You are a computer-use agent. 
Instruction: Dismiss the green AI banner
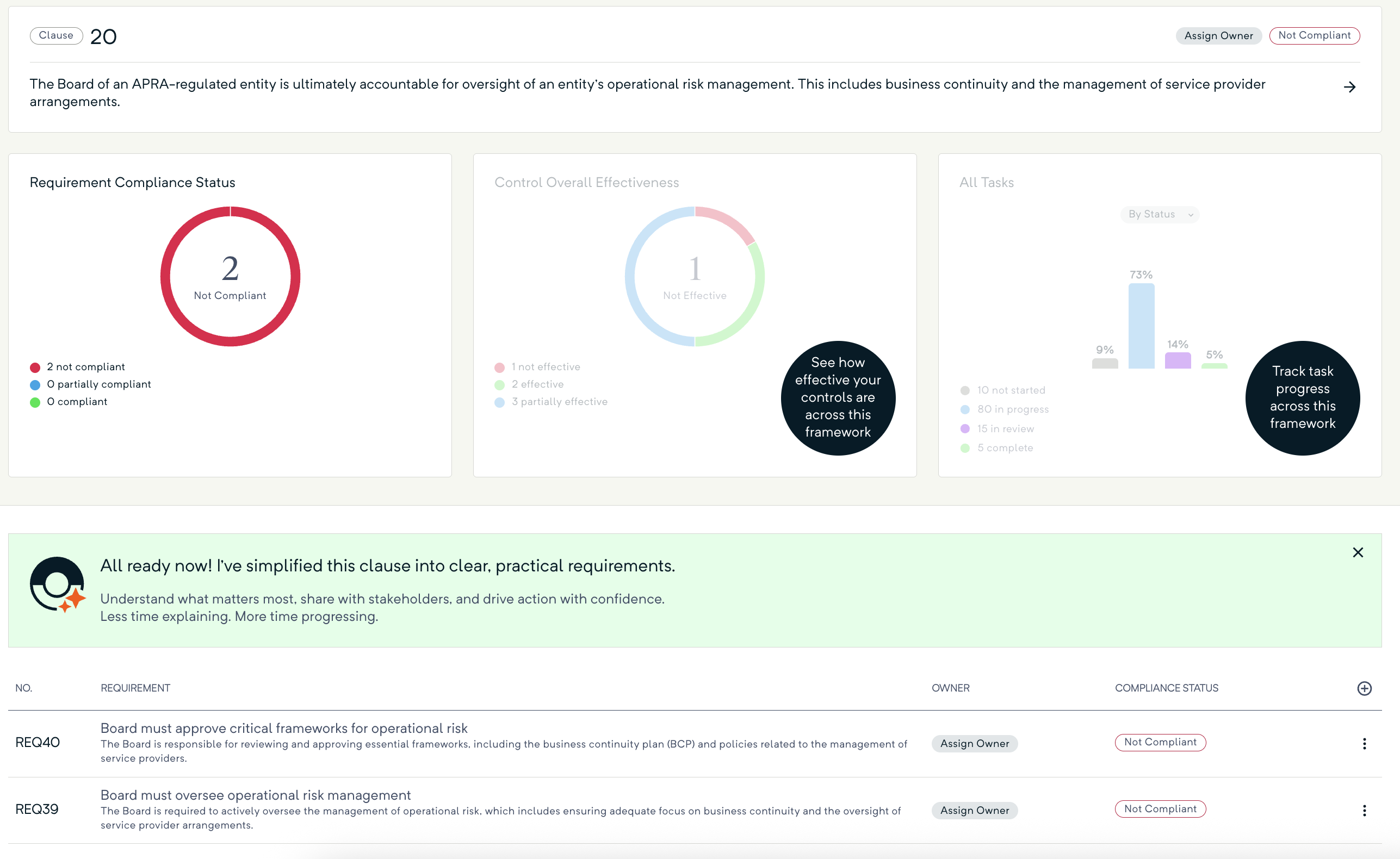[1358, 552]
